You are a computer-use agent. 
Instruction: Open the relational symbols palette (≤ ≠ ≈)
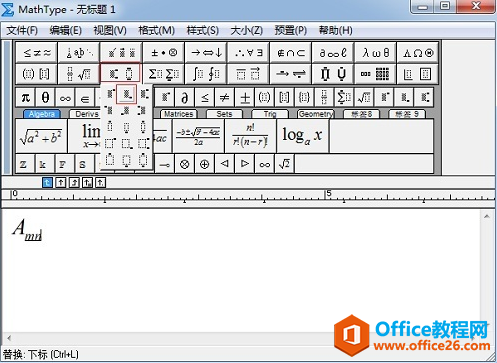click(37, 52)
